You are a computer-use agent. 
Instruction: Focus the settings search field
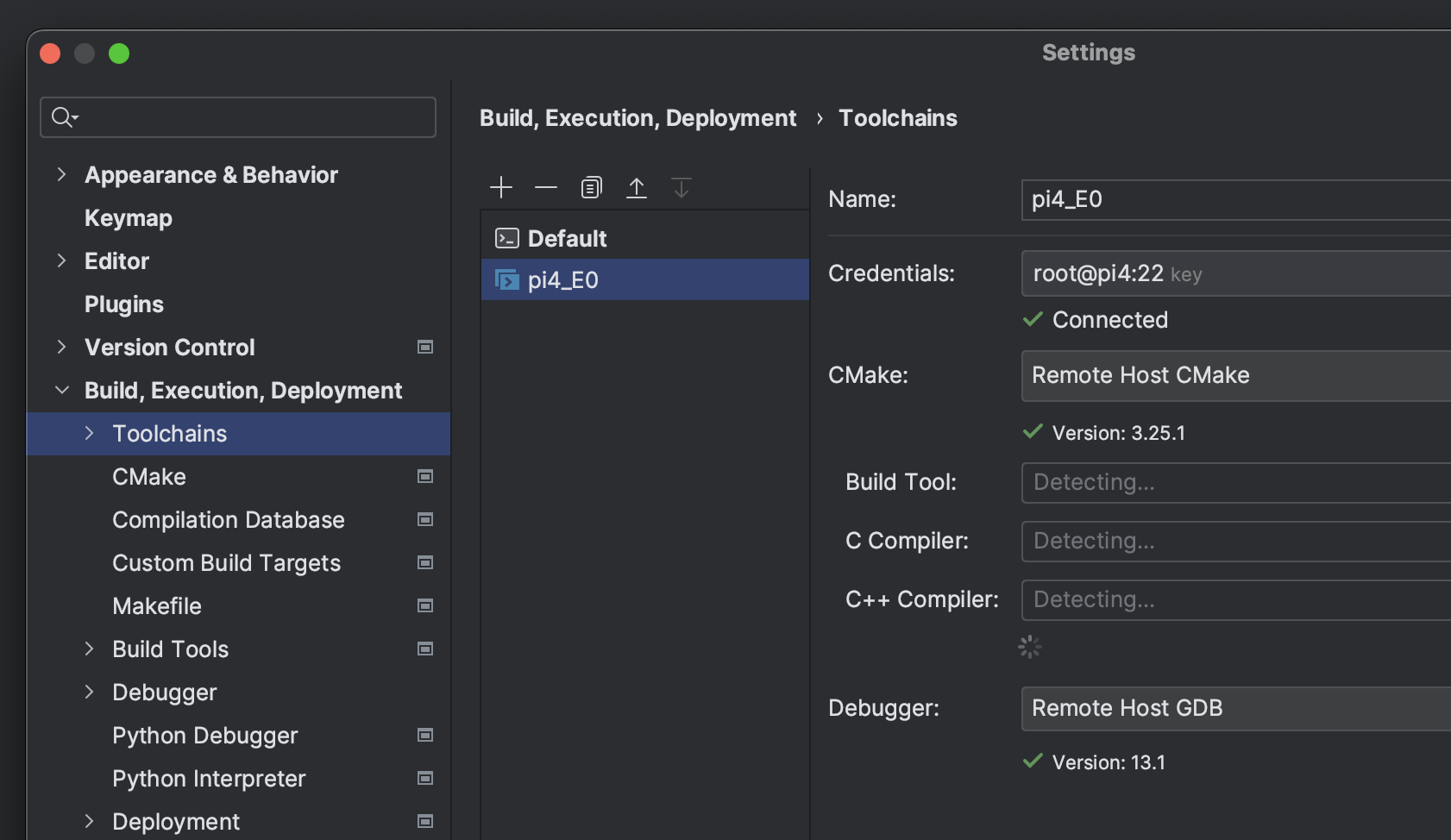(x=238, y=117)
